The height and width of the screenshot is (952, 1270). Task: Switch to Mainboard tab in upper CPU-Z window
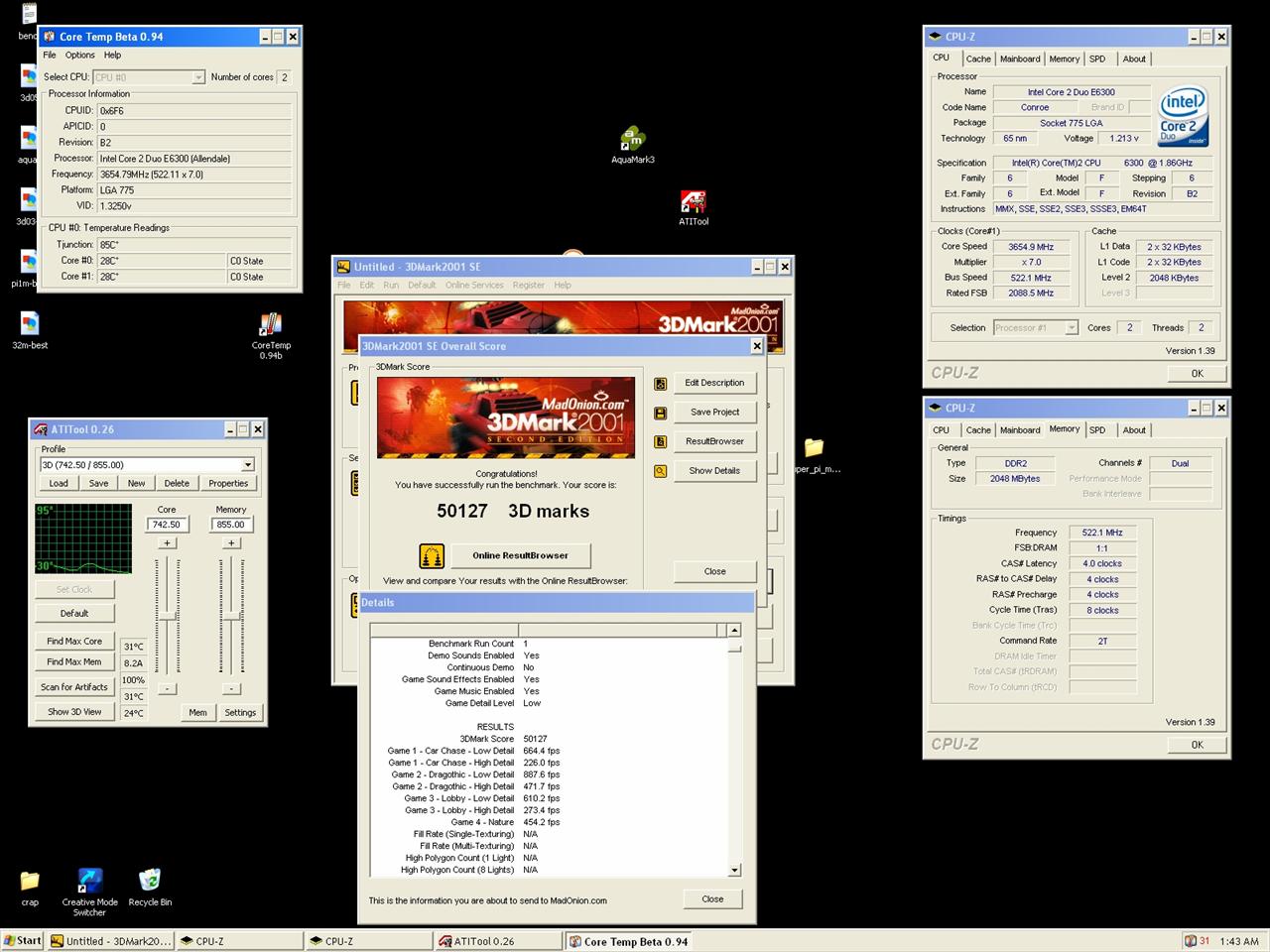coord(1020,59)
